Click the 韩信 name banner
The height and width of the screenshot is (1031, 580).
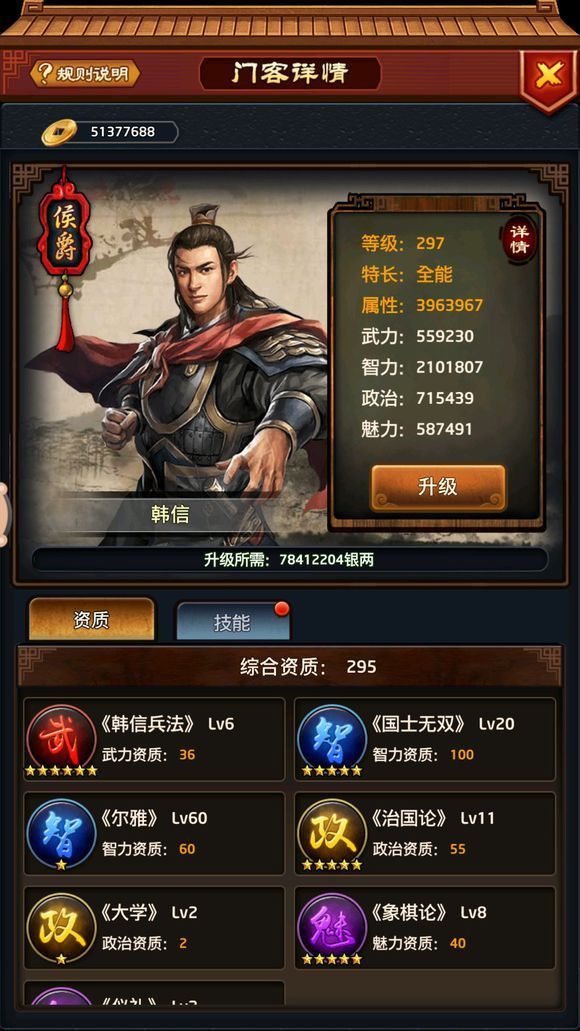[170, 514]
